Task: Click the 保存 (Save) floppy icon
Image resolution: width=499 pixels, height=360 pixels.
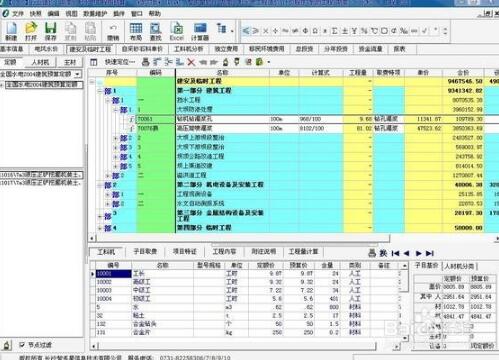Action: tap(50, 31)
